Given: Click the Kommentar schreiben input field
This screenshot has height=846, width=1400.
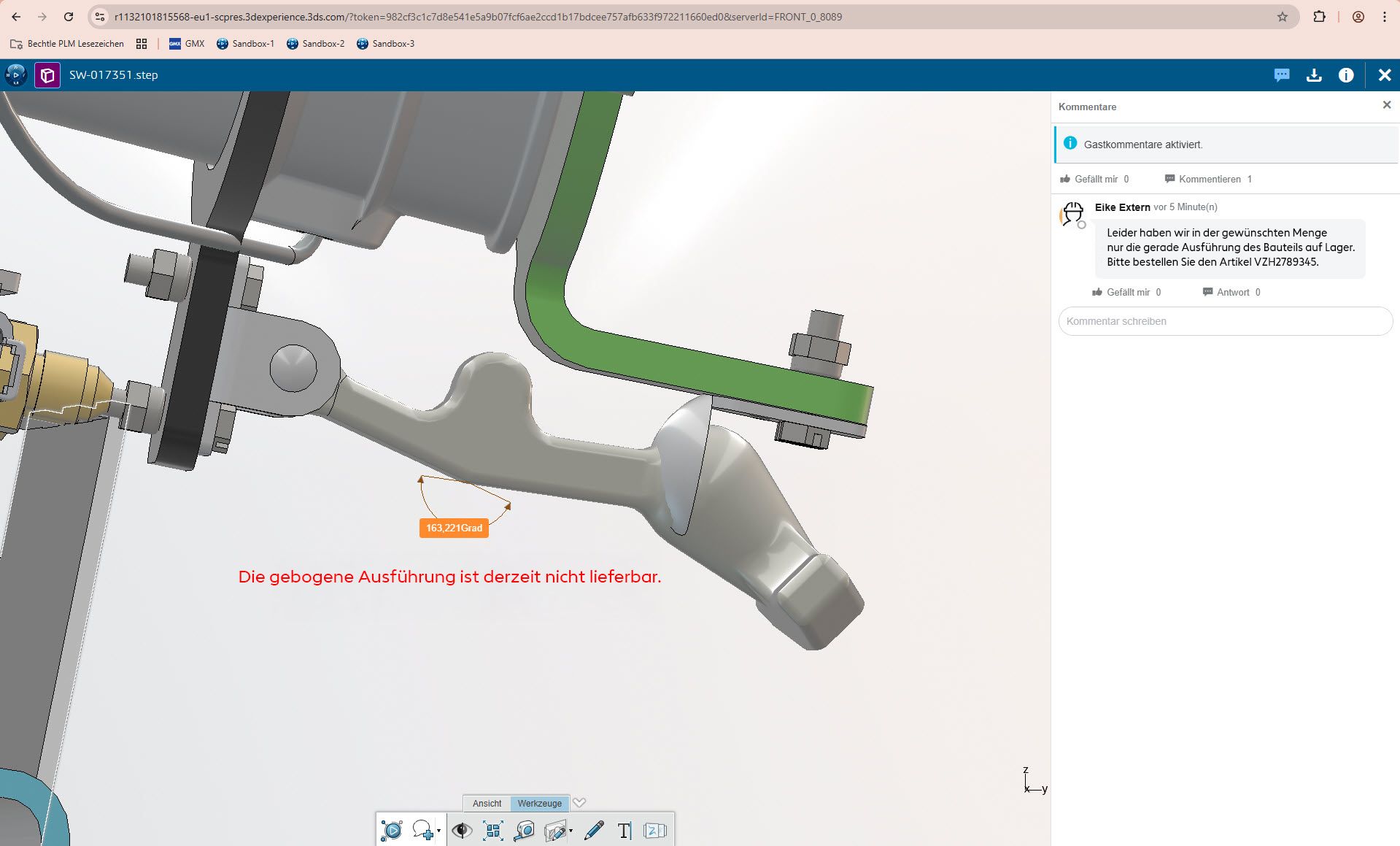Looking at the screenshot, I should pyautogui.click(x=1225, y=321).
